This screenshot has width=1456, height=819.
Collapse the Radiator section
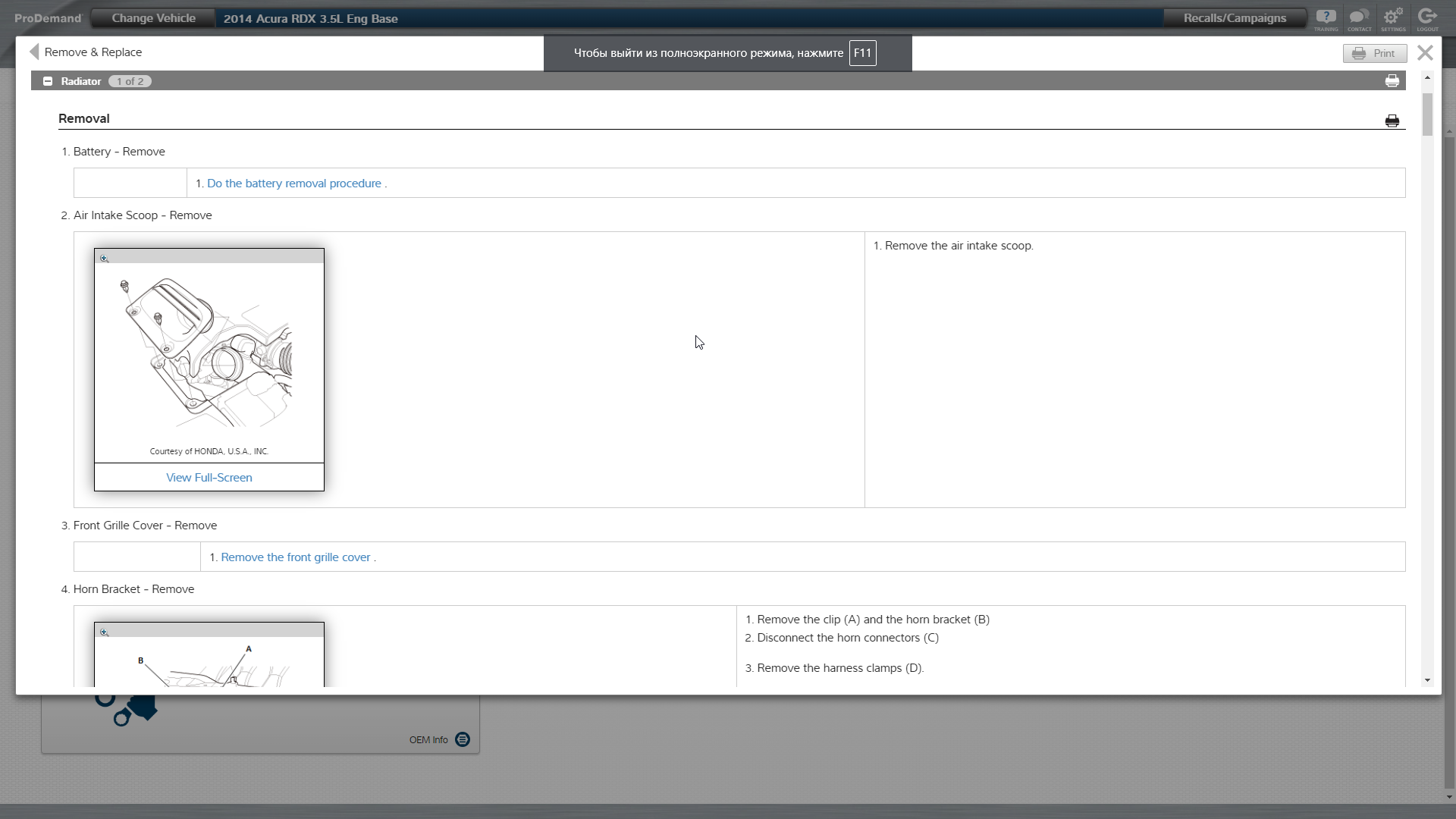(x=48, y=81)
